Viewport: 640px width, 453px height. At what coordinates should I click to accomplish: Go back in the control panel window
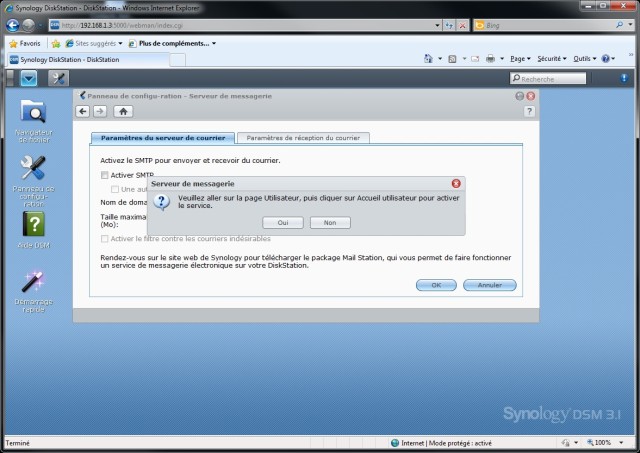tap(83, 111)
